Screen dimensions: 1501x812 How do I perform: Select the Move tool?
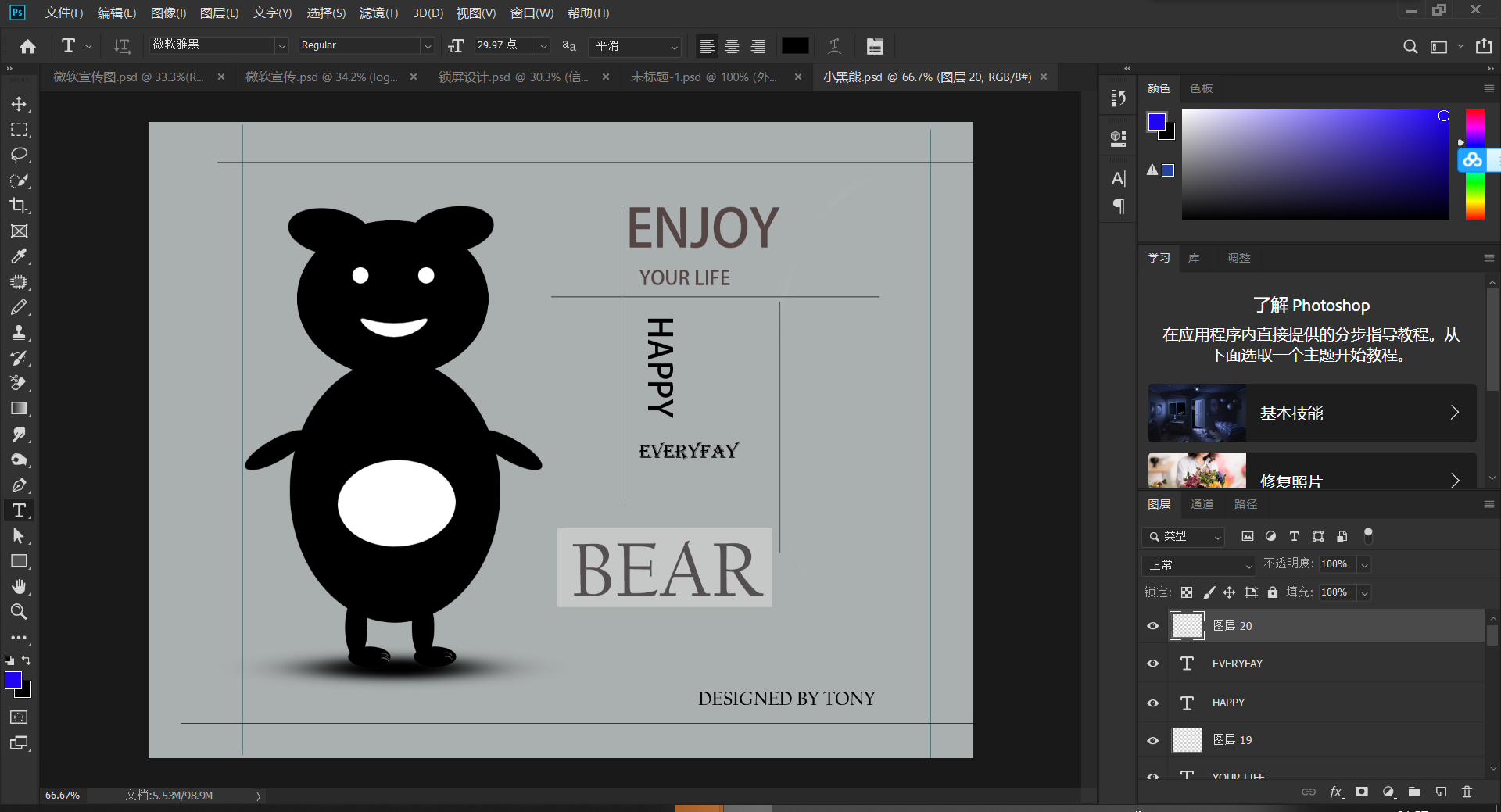click(19, 104)
